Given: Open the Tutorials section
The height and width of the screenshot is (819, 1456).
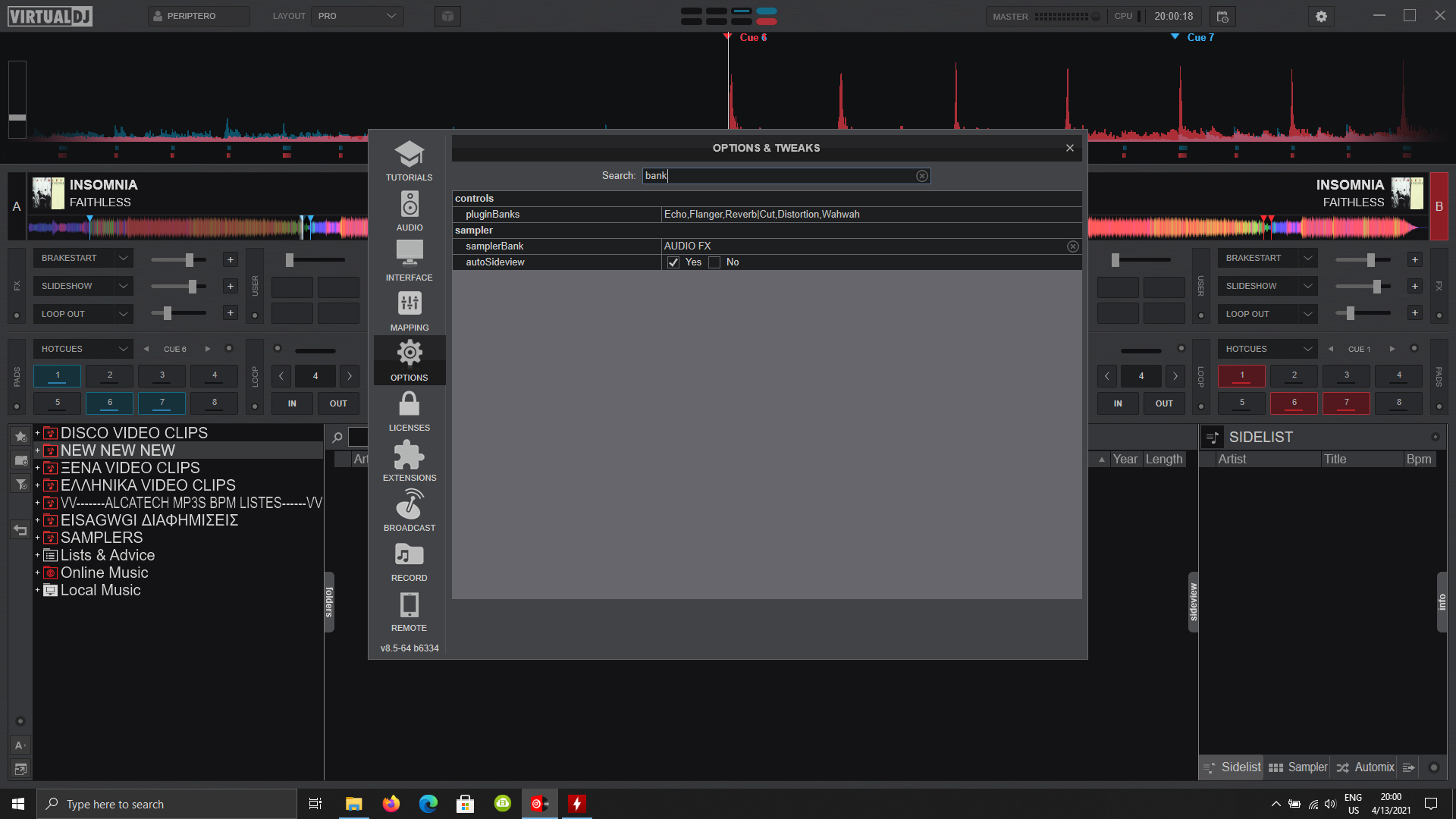Looking at the screenshot, I should (x=409, y=161).
